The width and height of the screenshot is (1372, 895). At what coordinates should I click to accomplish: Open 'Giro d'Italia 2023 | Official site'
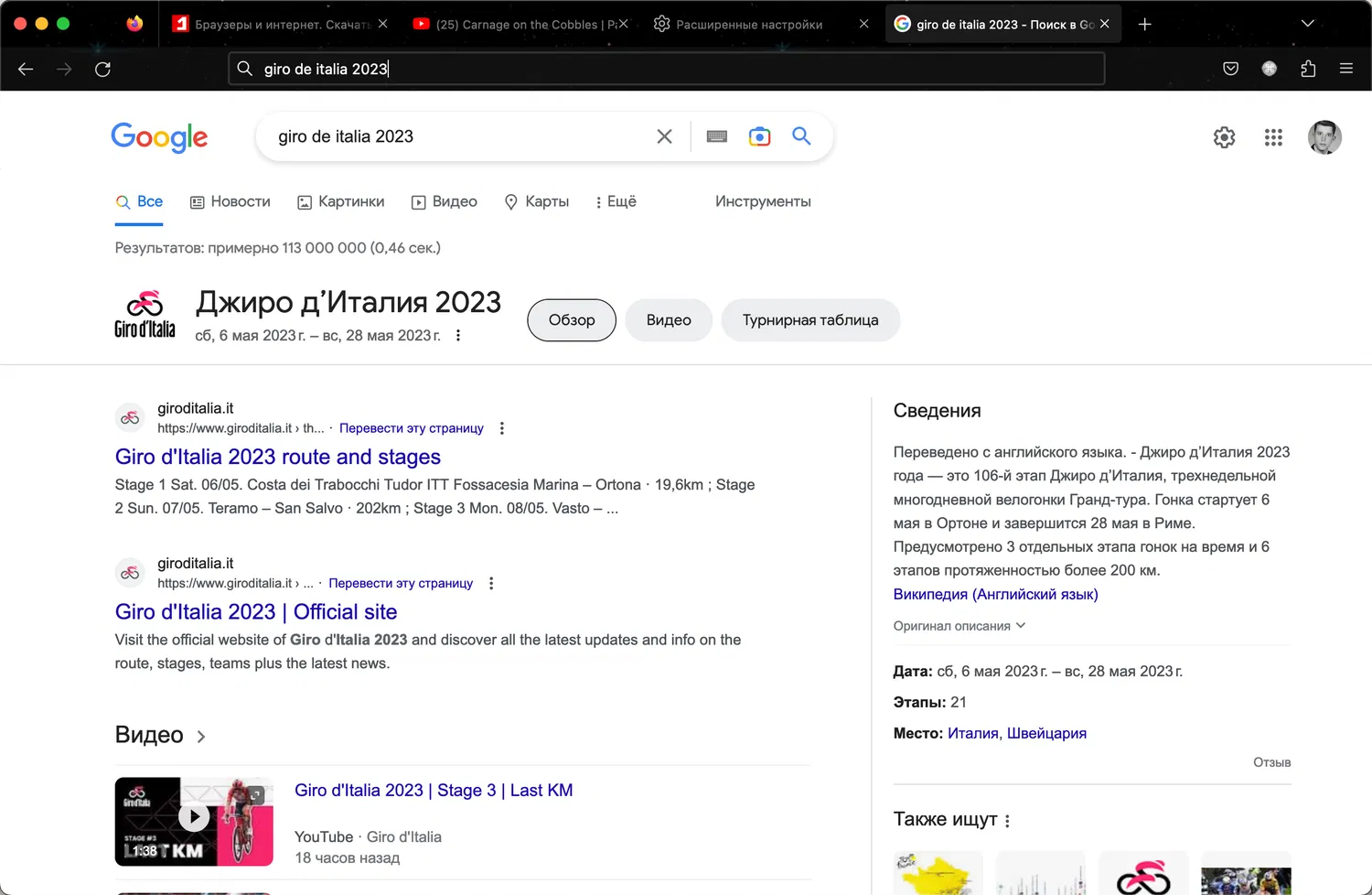point(256,612)
